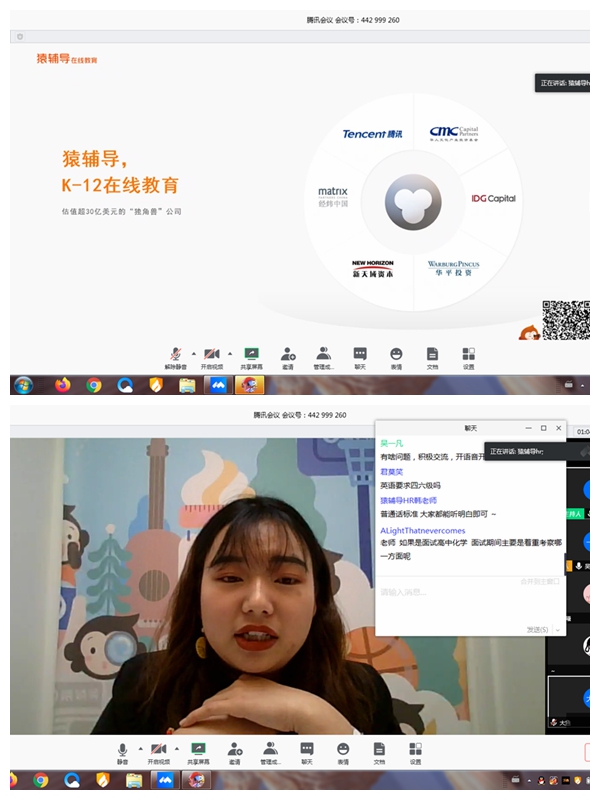Start 共享屏幕 in the slide-sharing meeting window
The image size is (600, 800).
click(x=252, y=358)
